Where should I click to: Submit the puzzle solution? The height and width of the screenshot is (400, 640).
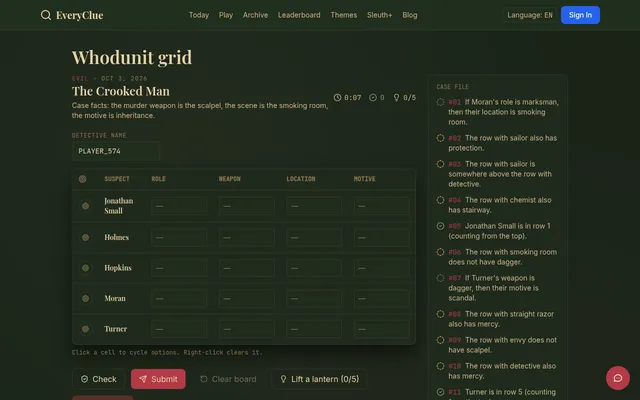click(158, 379)
